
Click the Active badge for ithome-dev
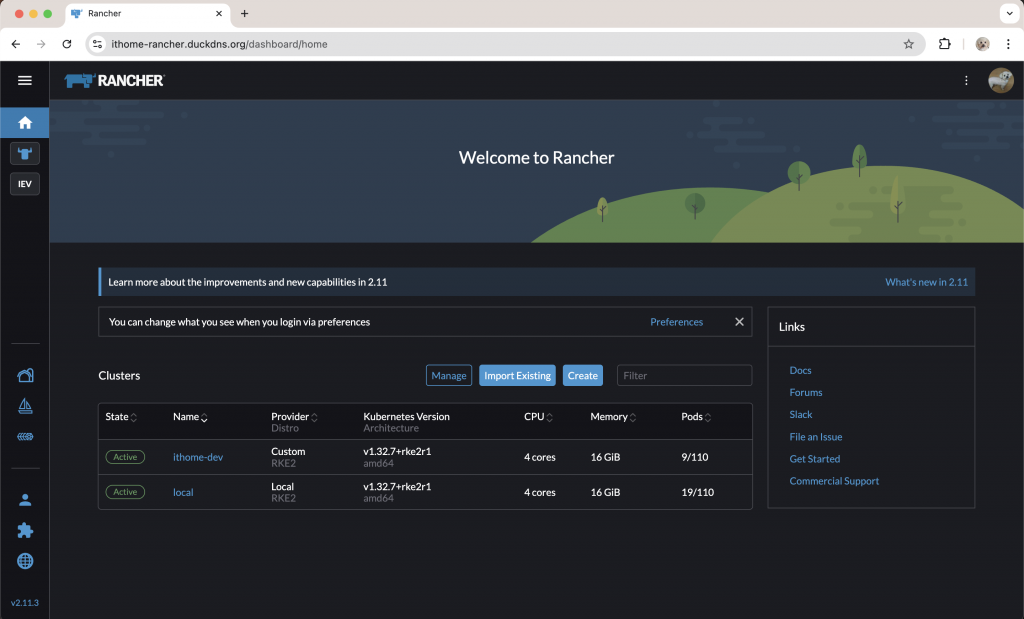click(x=125, y=457)
